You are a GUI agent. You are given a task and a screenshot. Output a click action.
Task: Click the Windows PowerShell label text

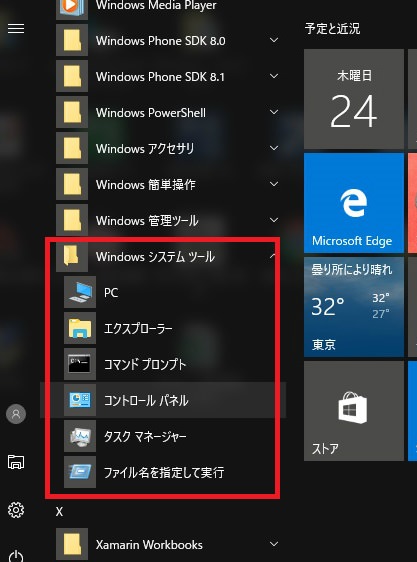point(151,113)
